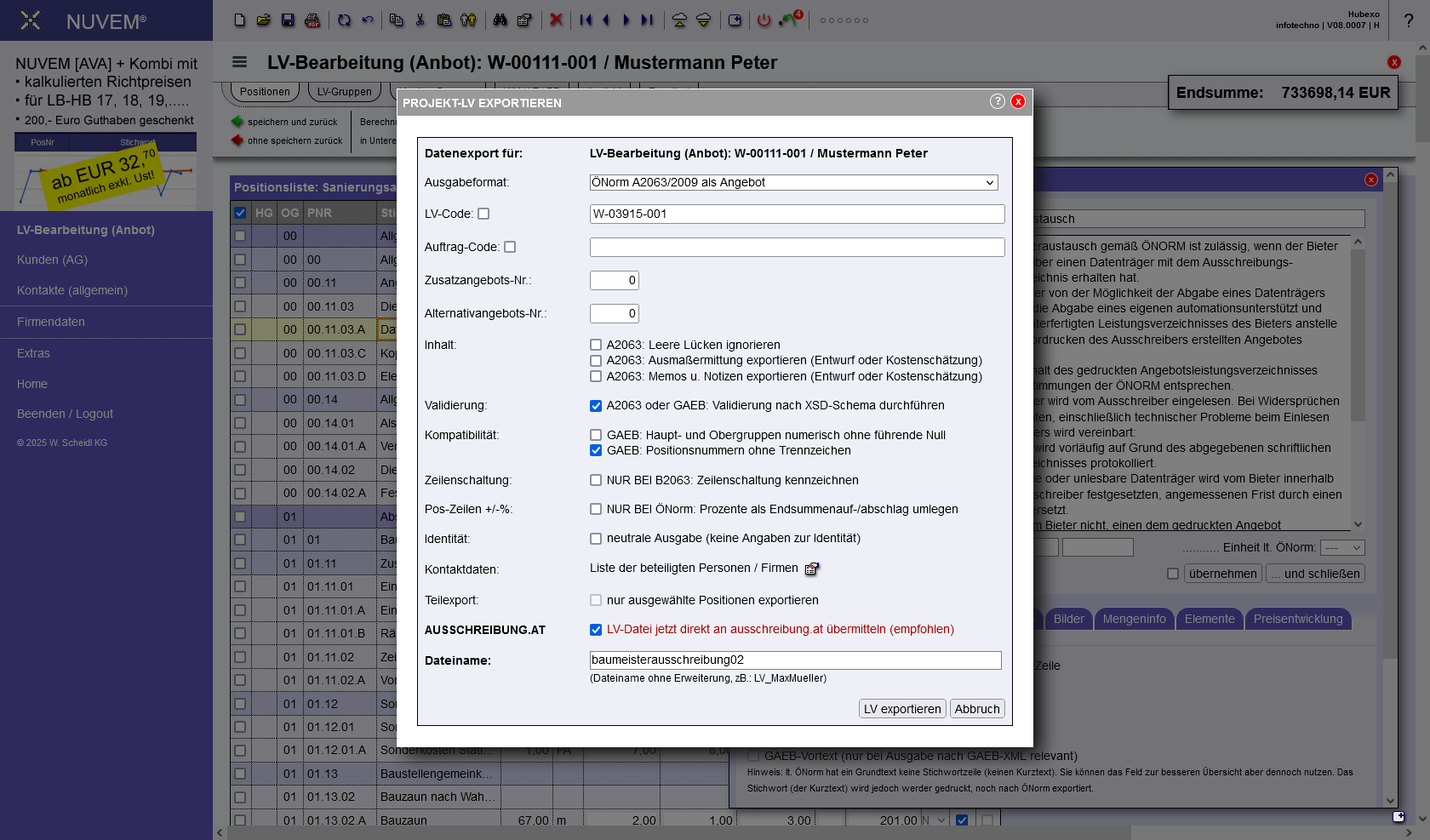
Task: Jump to last record arrow icon
Action: (648, 20)
